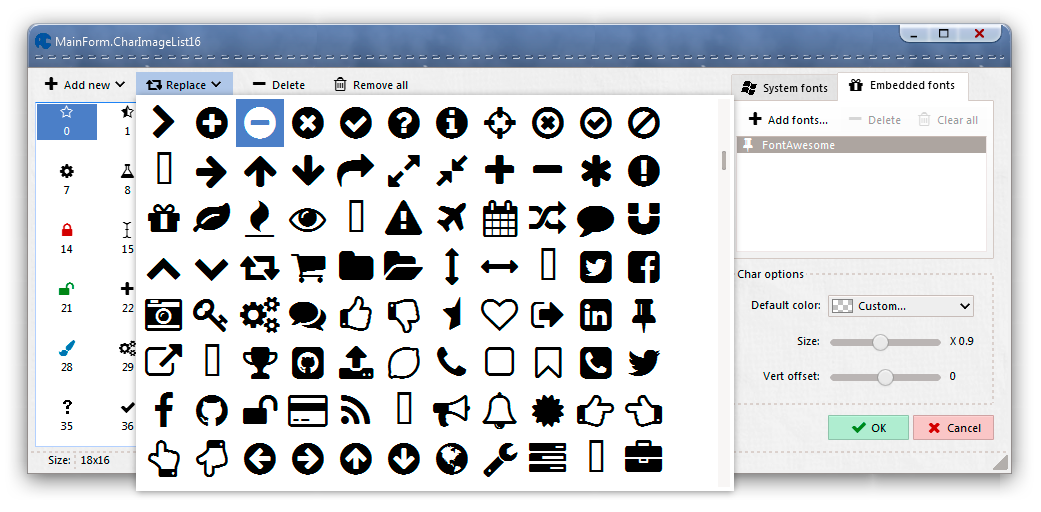
Task: Select image 7 gear thumbnail
Action: (x=66, y=179)
